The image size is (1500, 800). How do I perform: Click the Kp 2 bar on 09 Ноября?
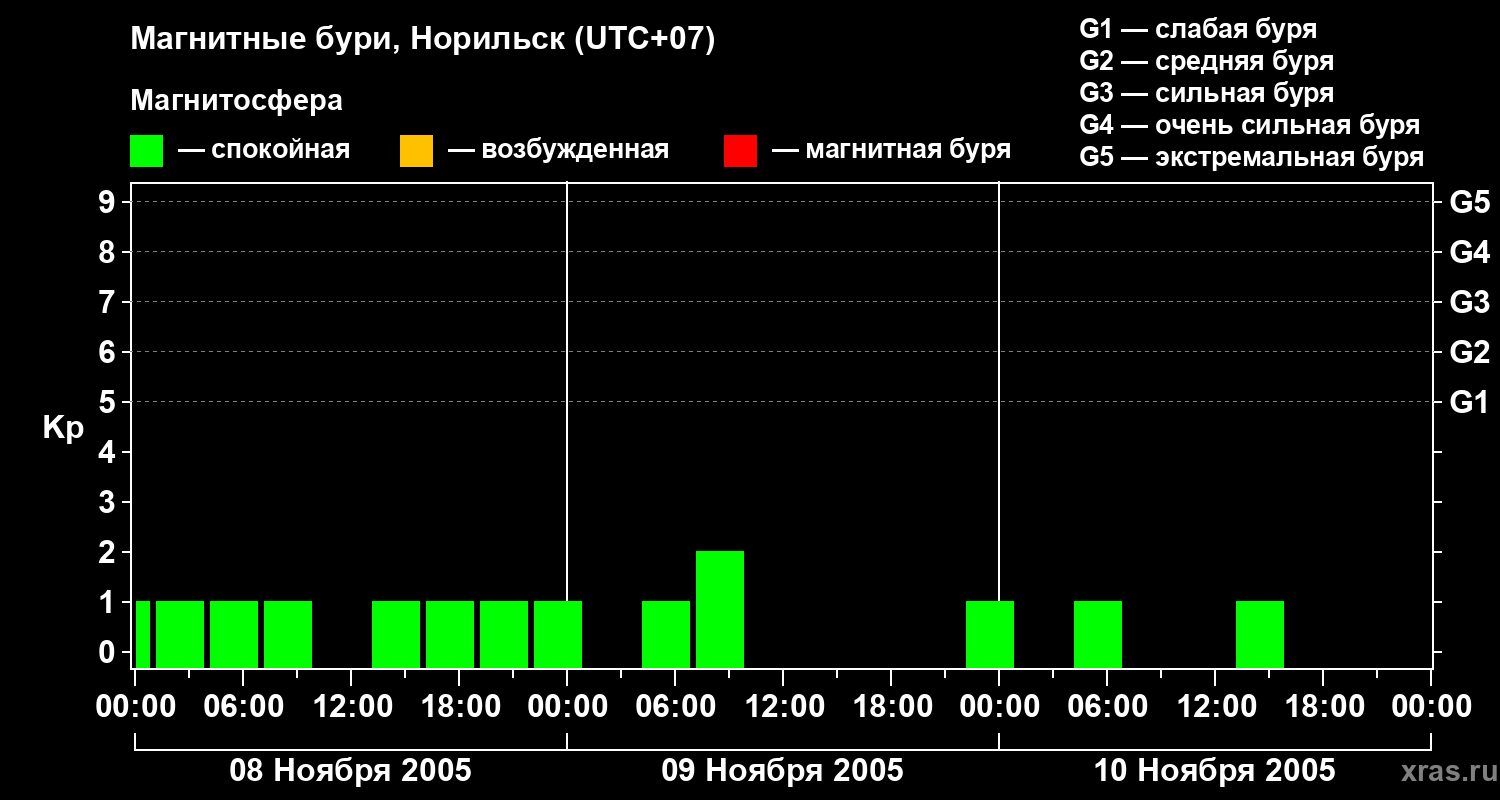click(x=720, y=609)
